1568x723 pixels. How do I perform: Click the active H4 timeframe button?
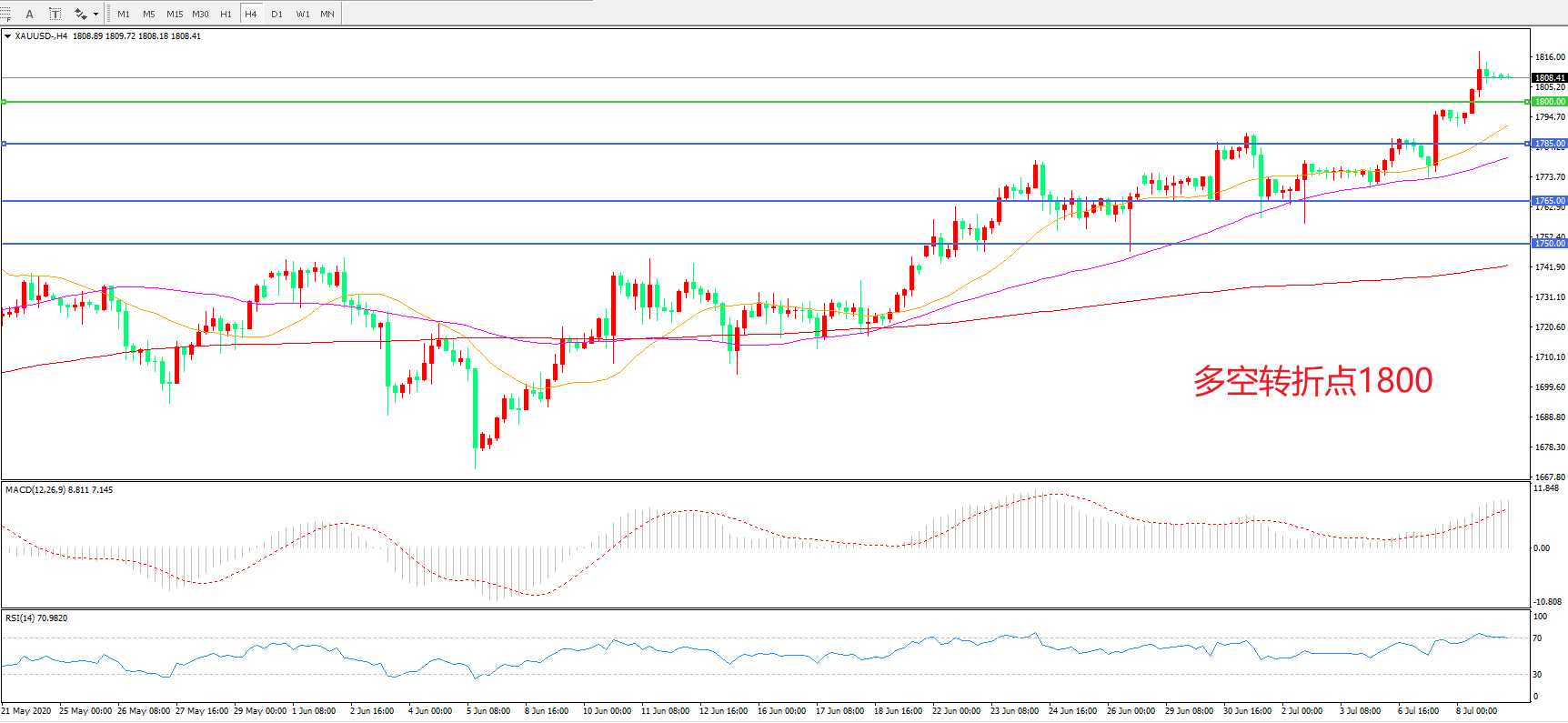pyautogui.click(x=251, y=14)
